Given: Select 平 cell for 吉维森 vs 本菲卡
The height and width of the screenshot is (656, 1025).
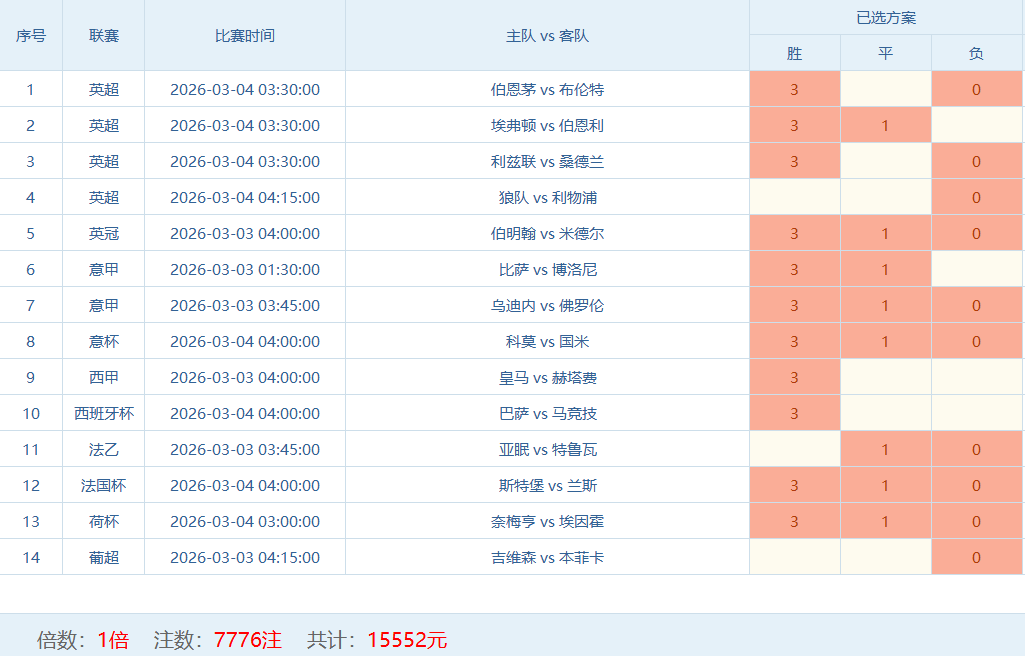Looking at the screenshot, I should pyautogui.click(x=885, y=558).
